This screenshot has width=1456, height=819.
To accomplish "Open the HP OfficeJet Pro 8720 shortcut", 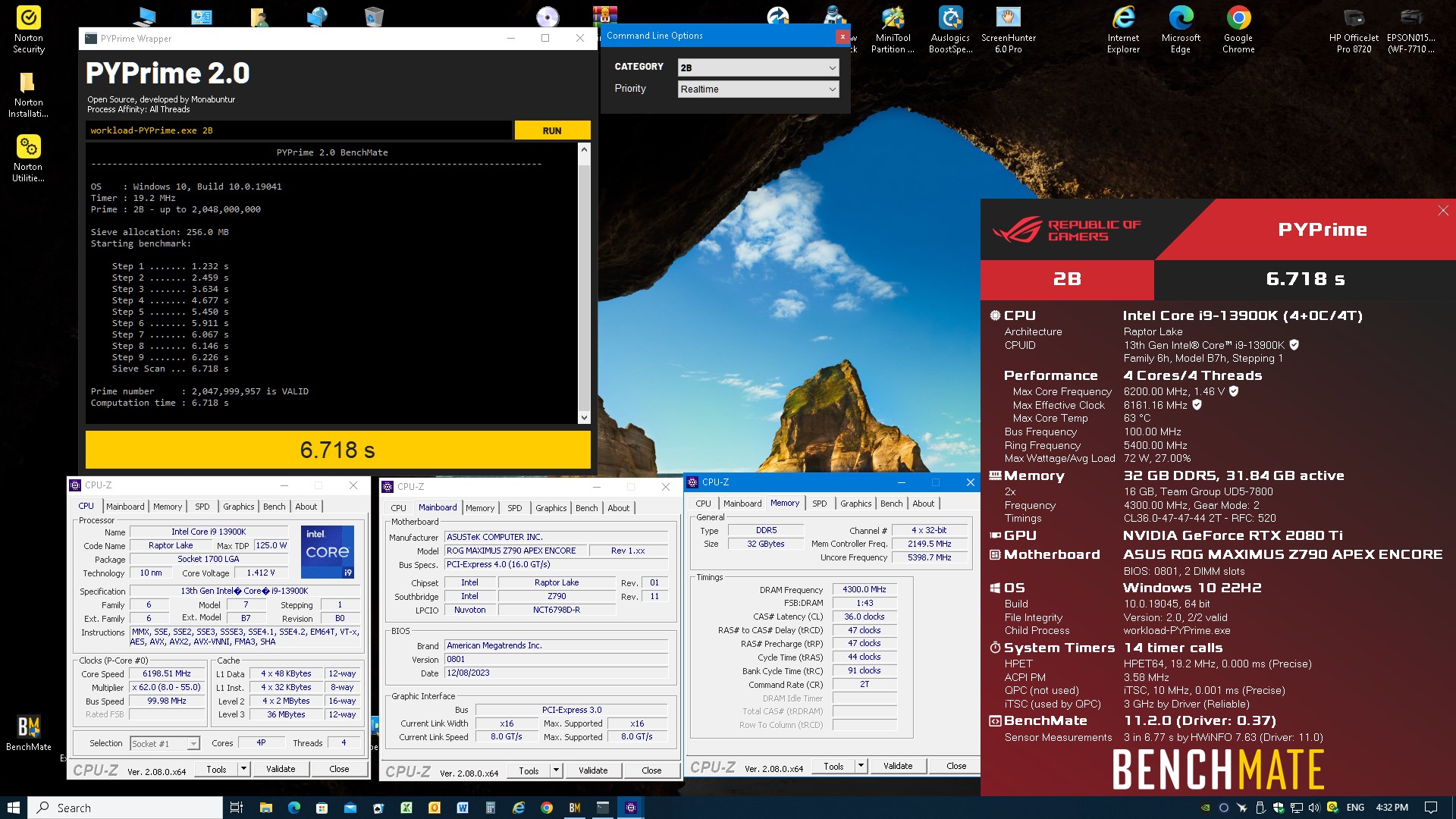I will coord(1354,30).
